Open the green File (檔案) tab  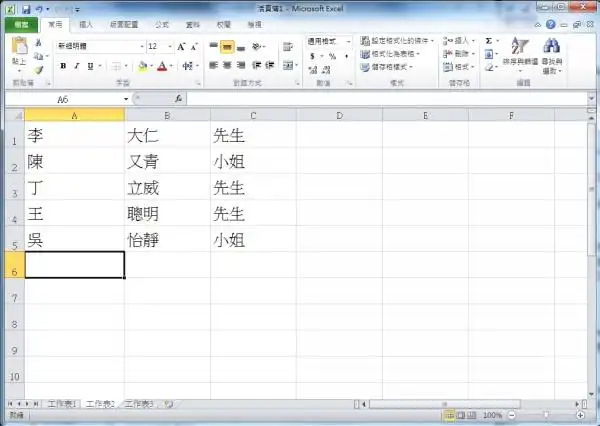tap(21, 25)
